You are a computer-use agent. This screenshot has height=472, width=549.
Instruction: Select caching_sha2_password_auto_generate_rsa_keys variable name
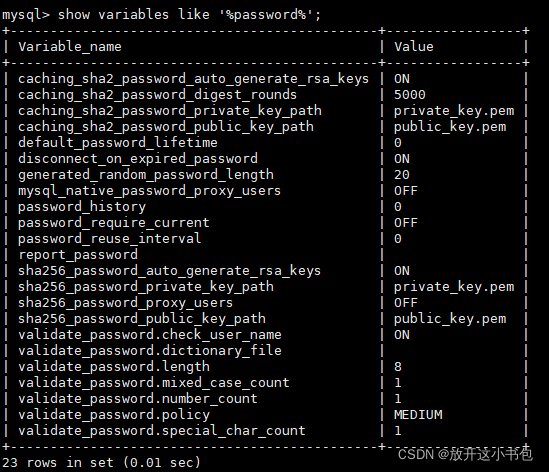pyautogui.click(x=193, y=79)
